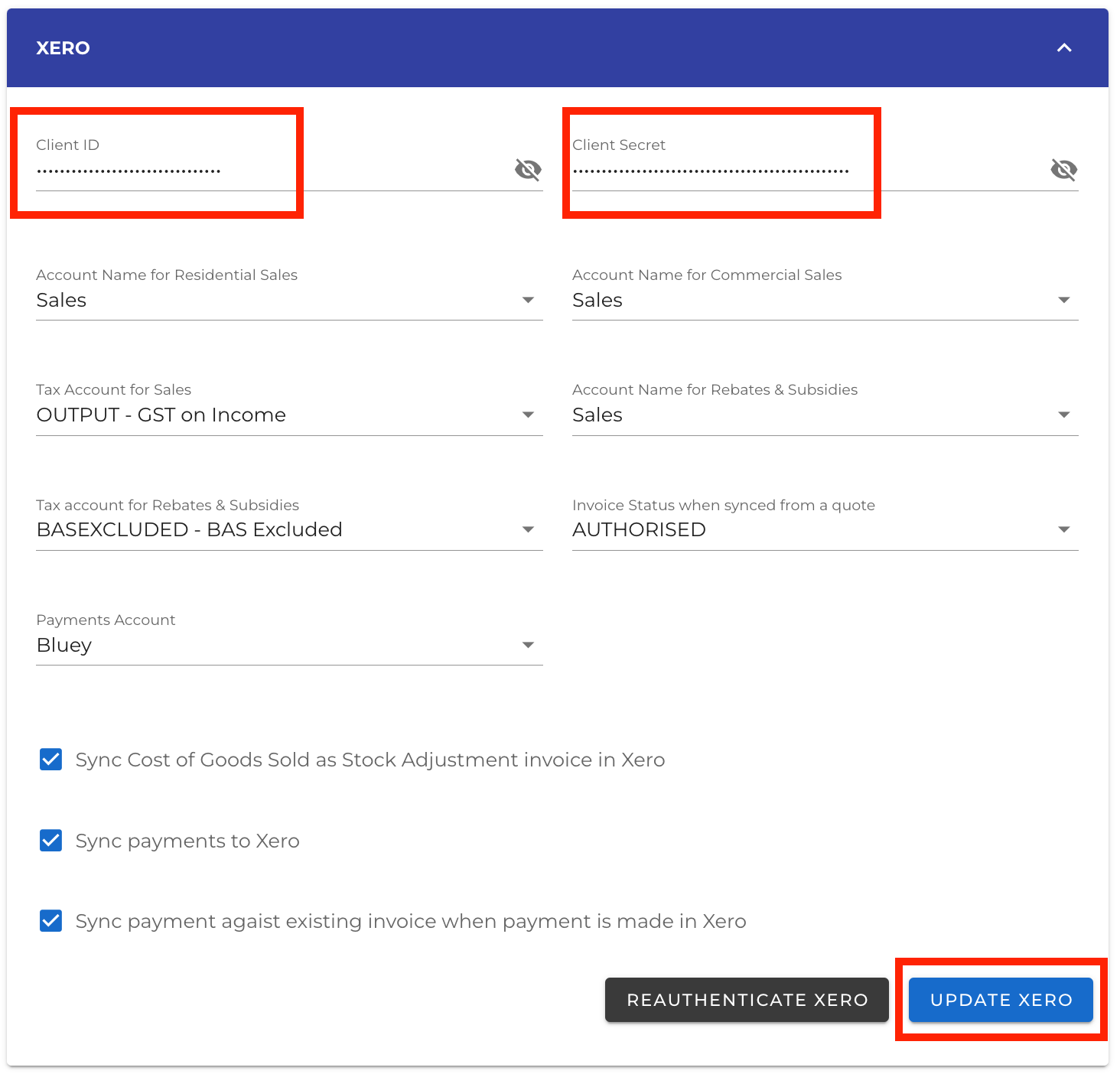Click 'Sync Cost of Goods Sold' label text
The image size is (1120, 1074).
[370, 760]
